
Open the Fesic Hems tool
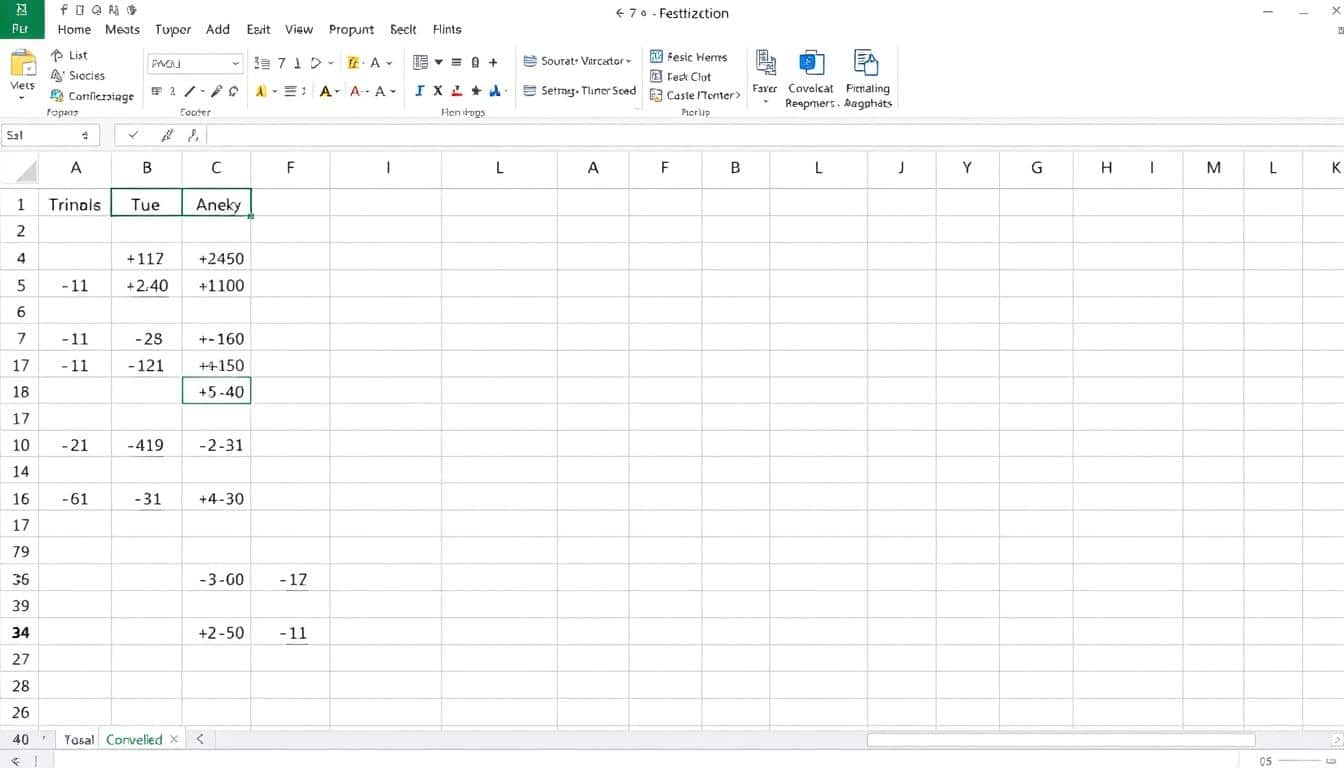(690, 56)
